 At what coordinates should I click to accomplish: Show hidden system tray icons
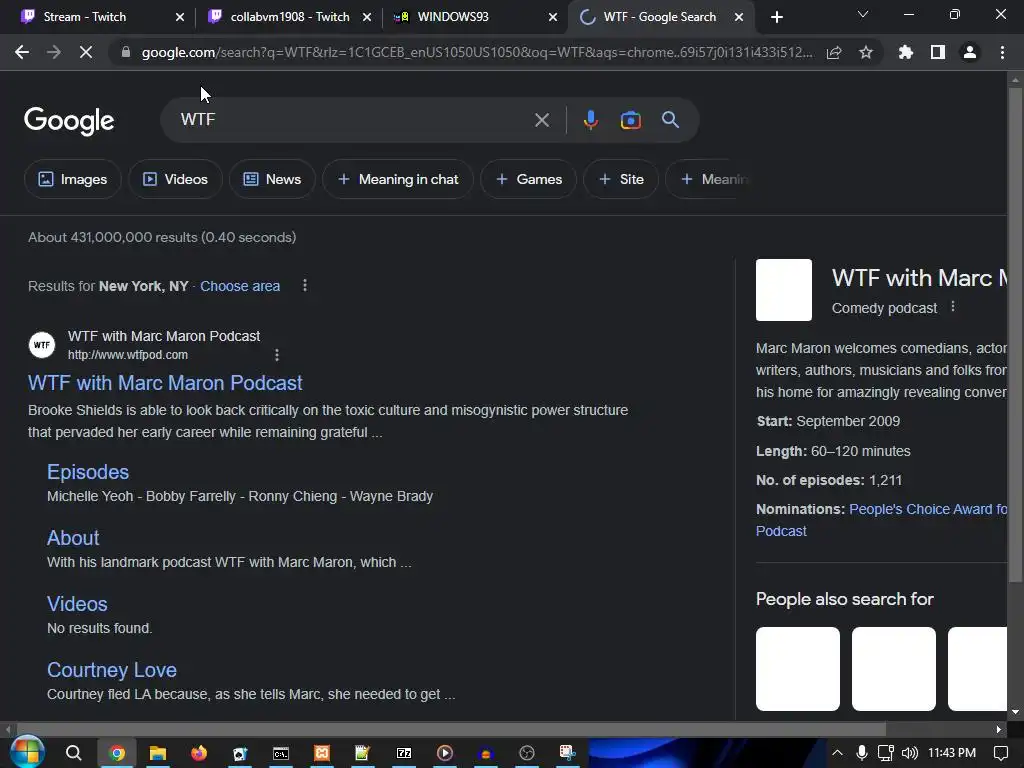837,753
